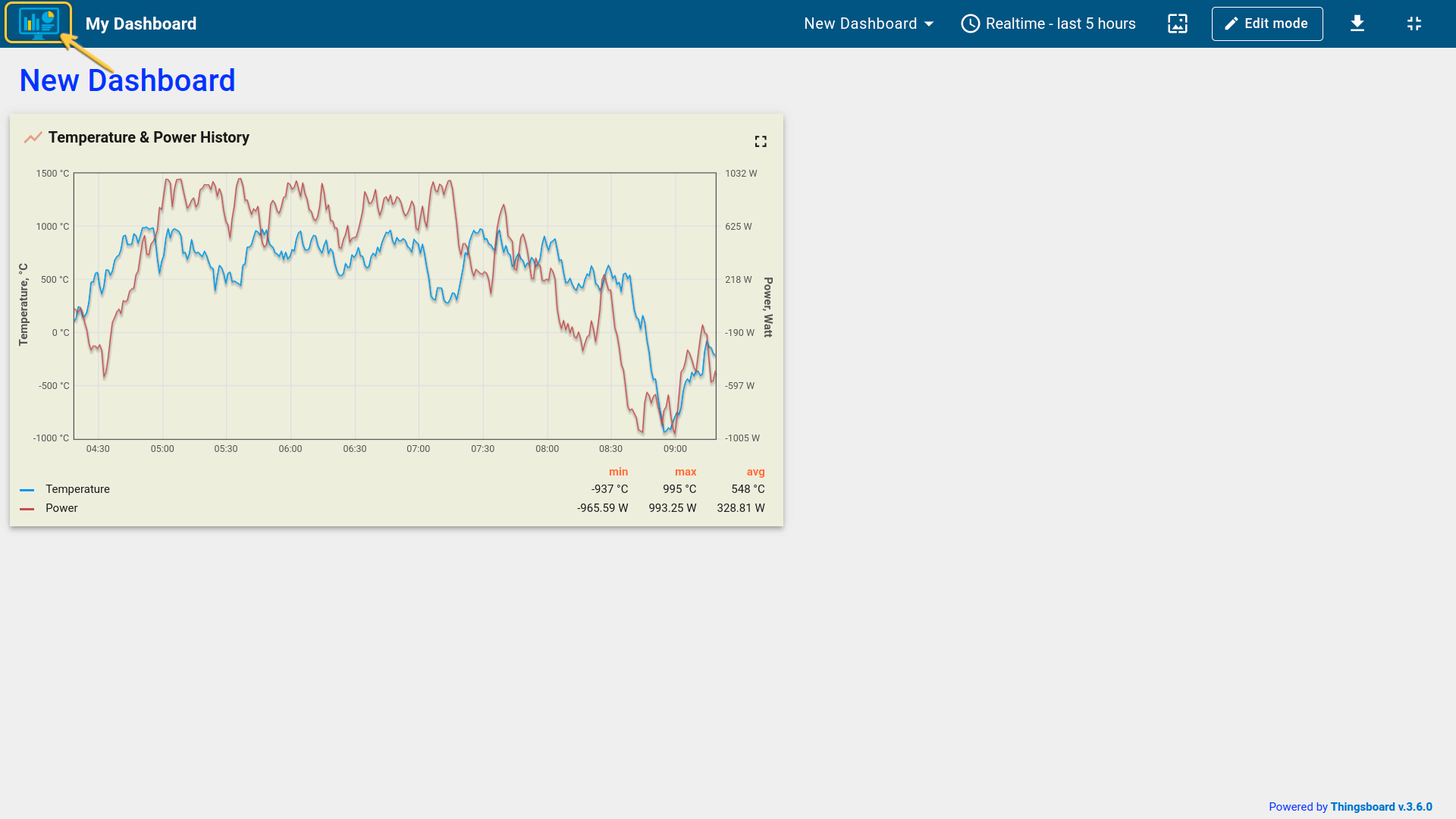Open the Thingsboard v.3.6.0 link

click(x=1381, y=807)
